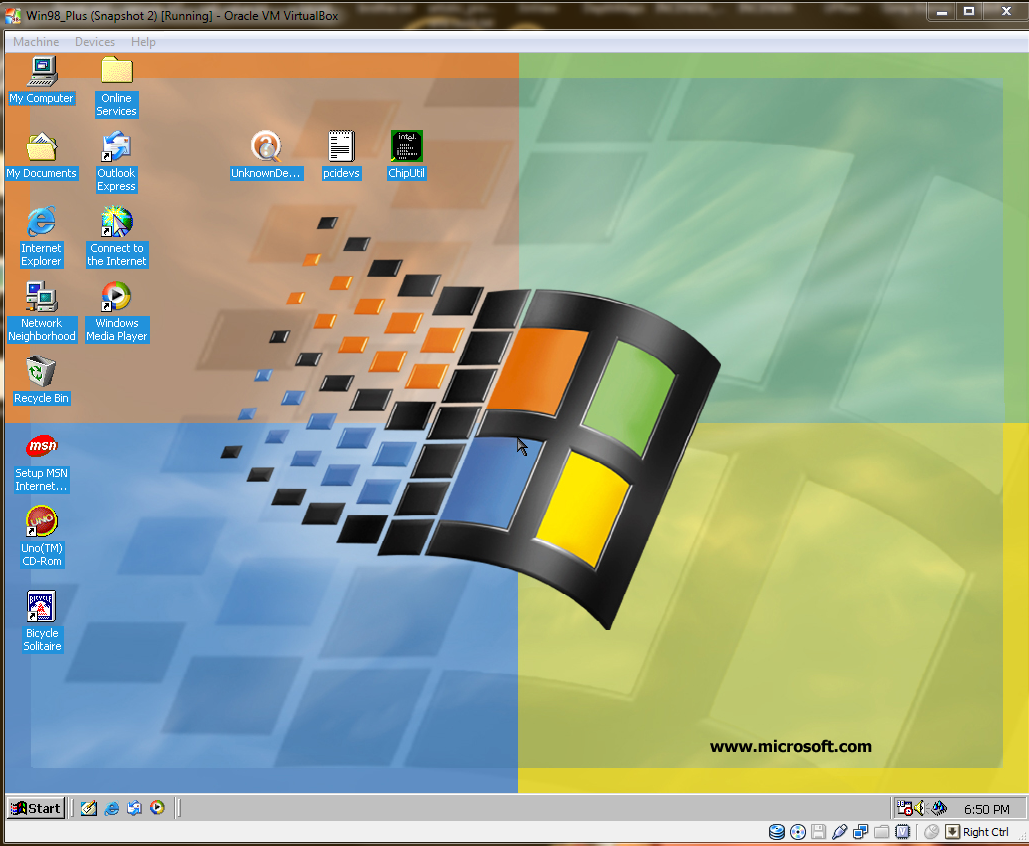
Task: Open the Help menu
Action: 143,42
